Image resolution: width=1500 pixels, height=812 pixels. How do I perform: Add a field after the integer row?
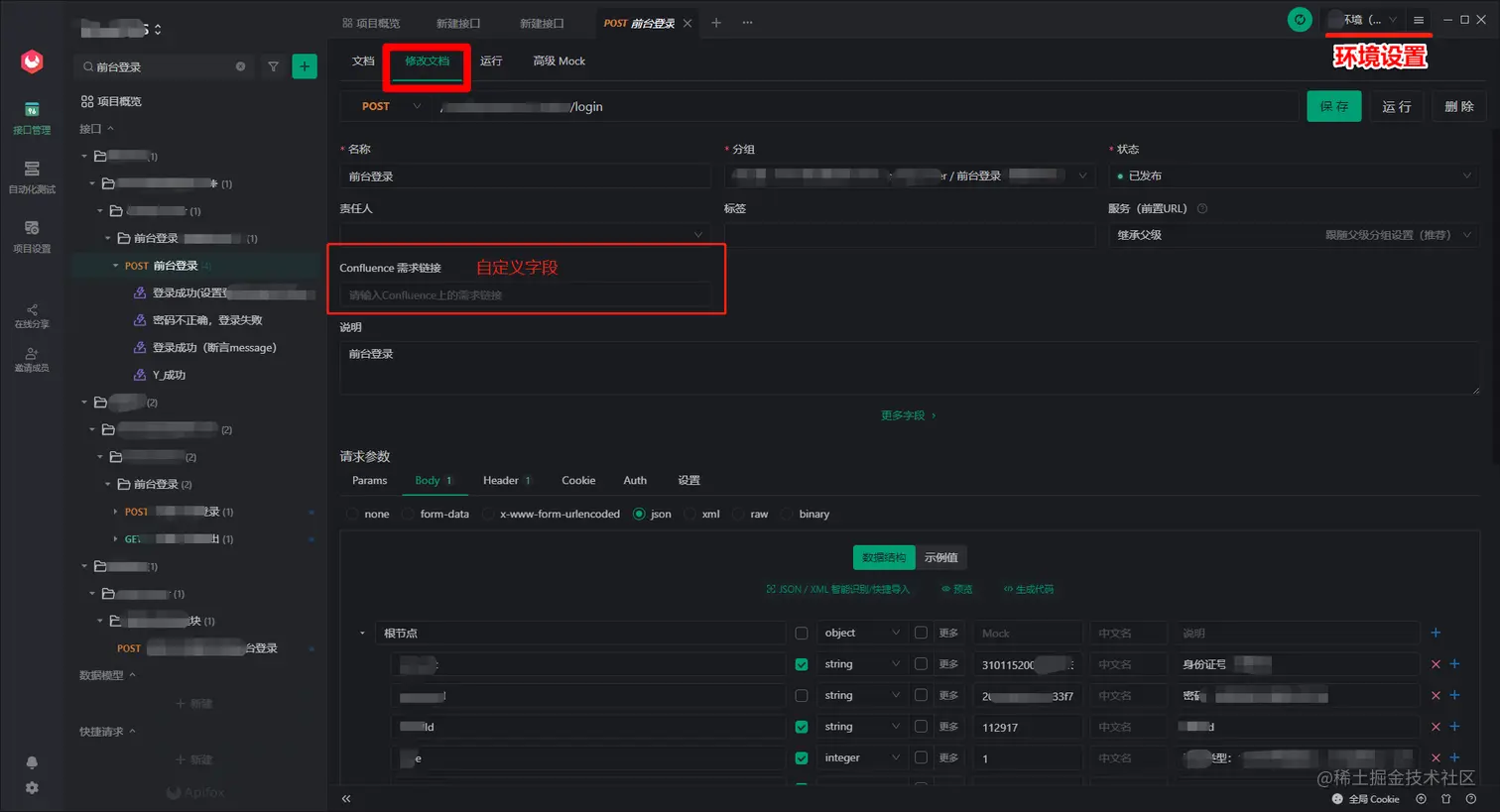1454,757
